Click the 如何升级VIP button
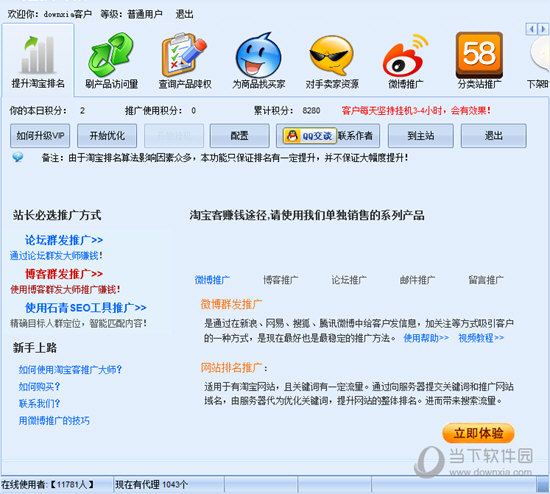 tap(40, 136)
